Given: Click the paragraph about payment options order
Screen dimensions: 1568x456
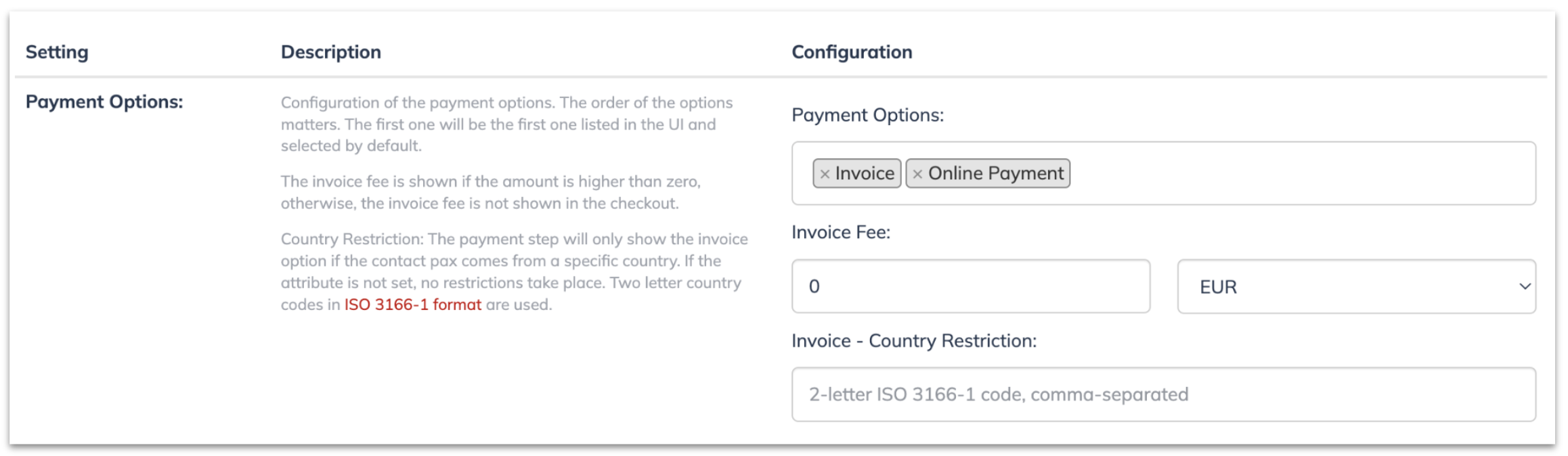Looking at the screenshot, I should tap(507, 124).
